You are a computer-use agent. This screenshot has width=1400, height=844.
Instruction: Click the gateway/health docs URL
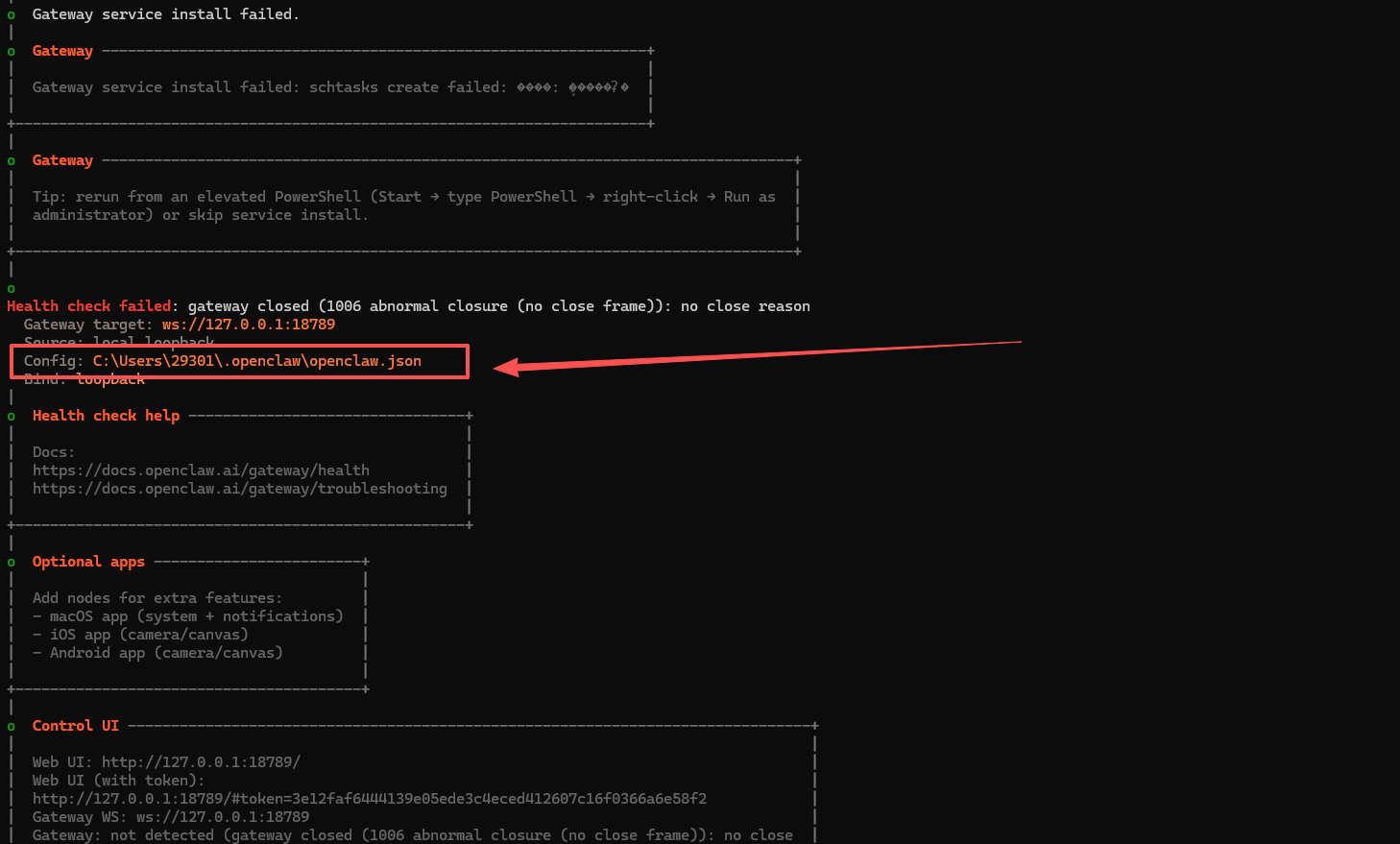(x=201, y=470)
